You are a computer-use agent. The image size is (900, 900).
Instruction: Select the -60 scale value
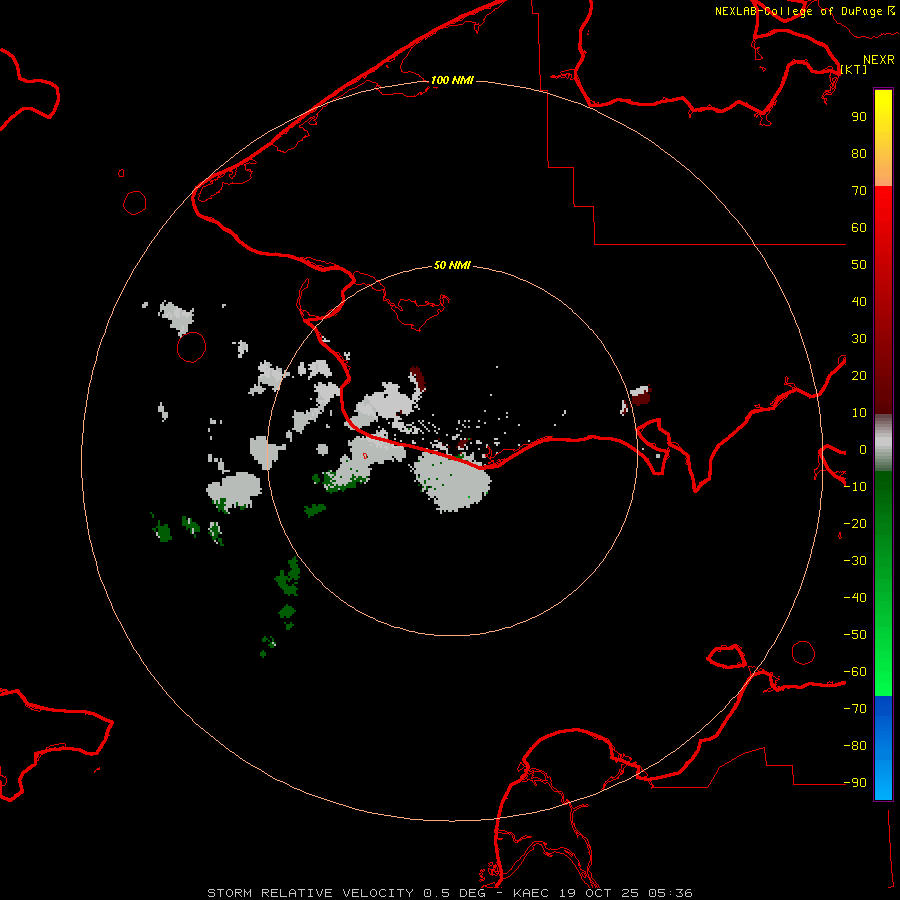tap(855, 672)
